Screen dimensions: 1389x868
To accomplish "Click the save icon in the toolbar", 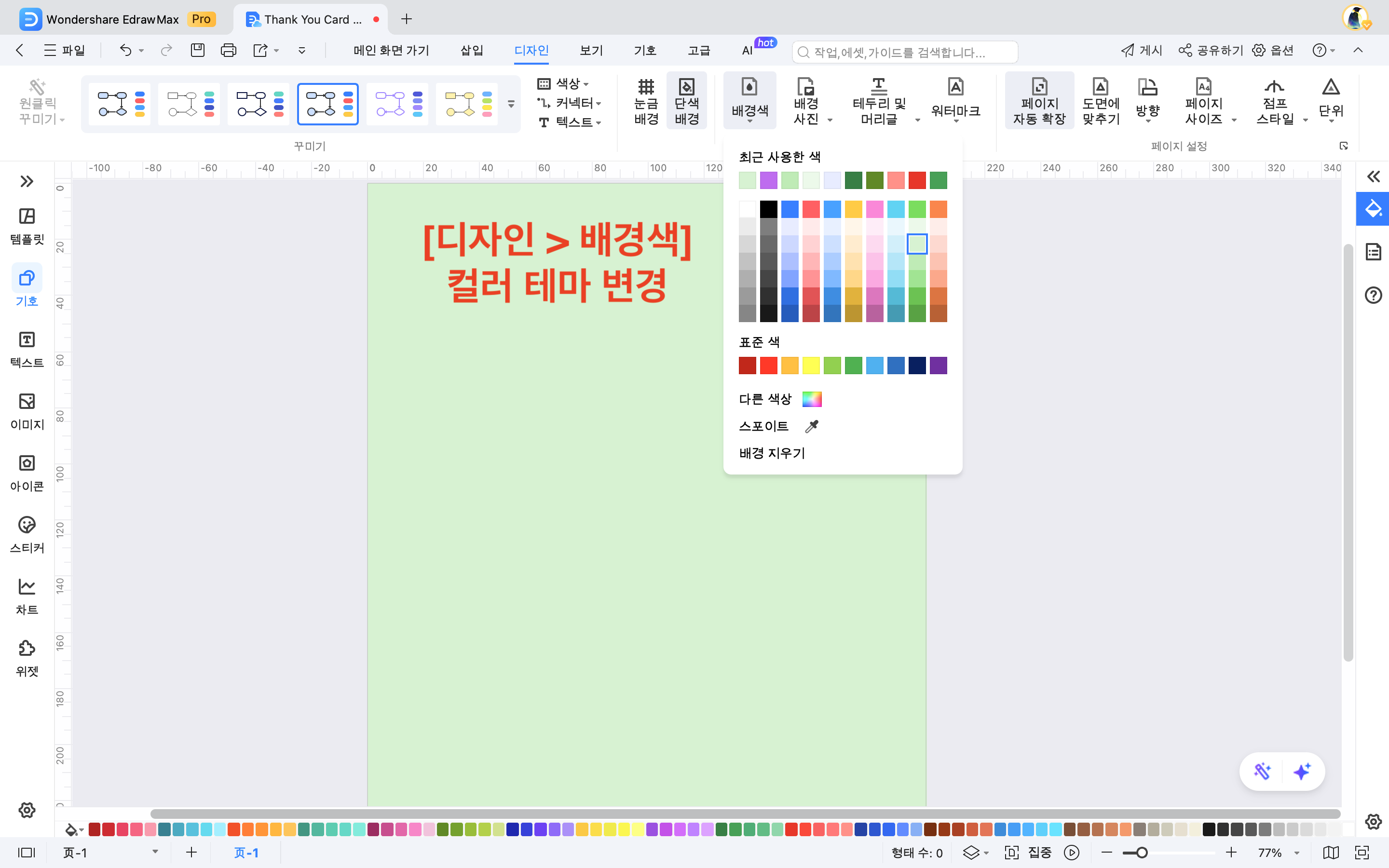I will (197, 51).
